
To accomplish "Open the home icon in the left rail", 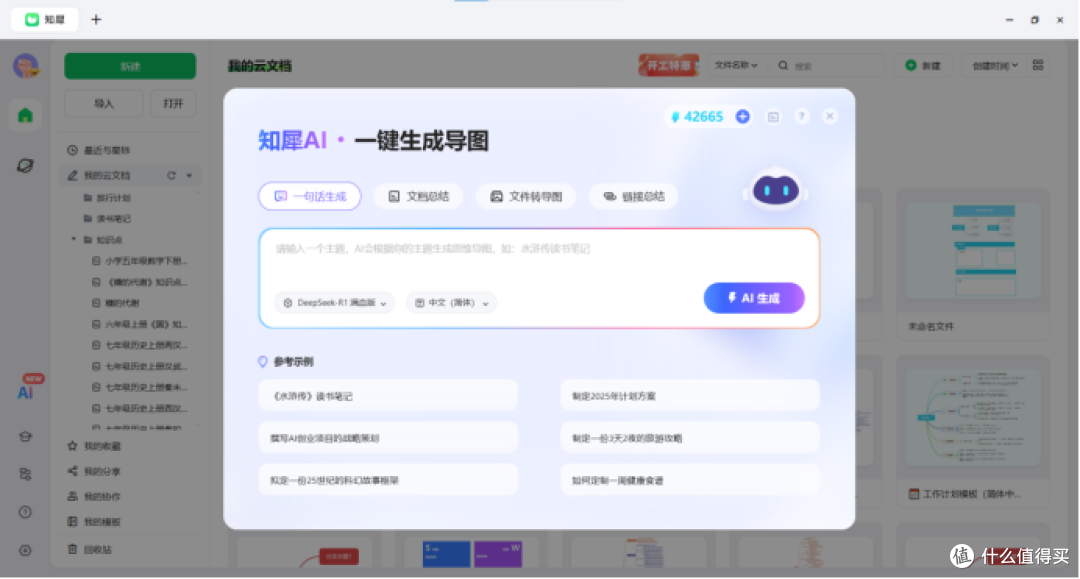I will [25, 115].
